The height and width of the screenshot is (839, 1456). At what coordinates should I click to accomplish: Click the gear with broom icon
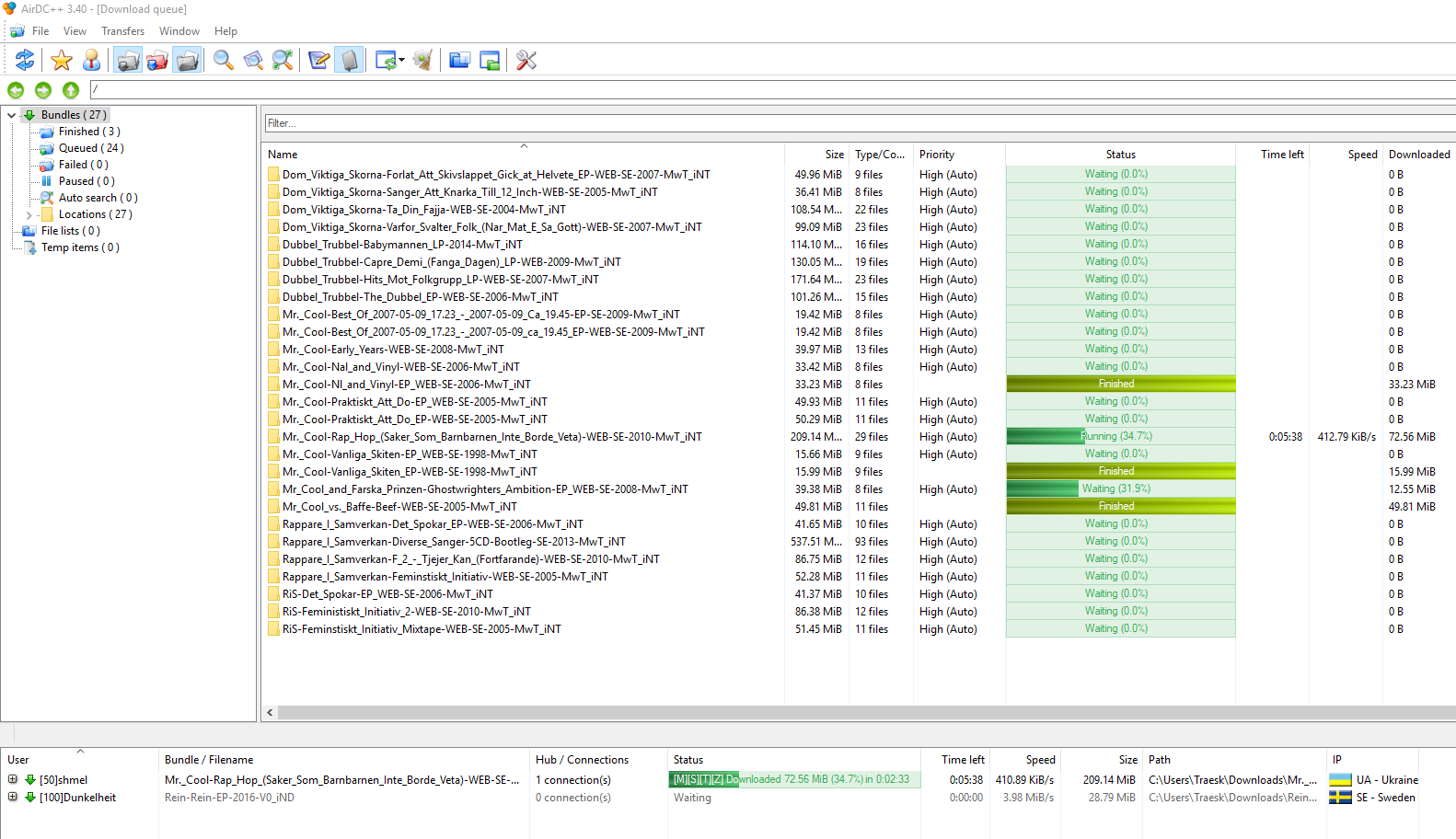coord(422,60)
